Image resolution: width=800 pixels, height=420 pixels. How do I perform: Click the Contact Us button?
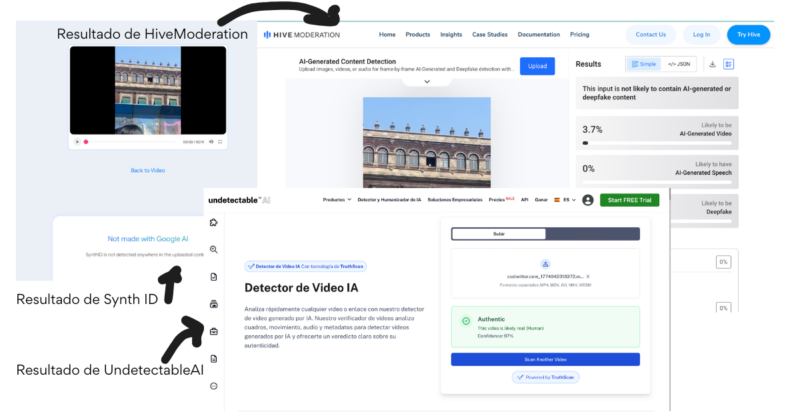651,35
